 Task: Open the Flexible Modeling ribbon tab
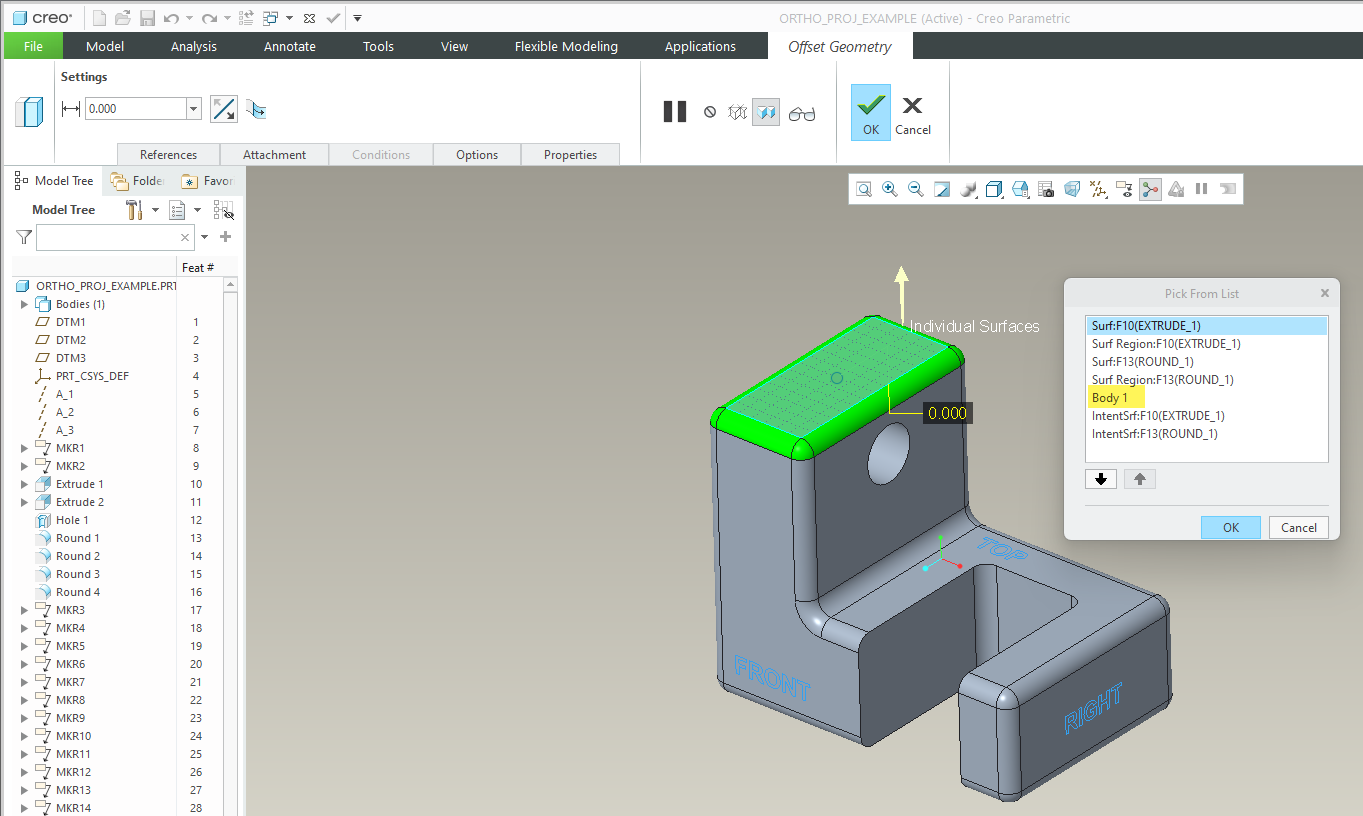pos(565,46)
